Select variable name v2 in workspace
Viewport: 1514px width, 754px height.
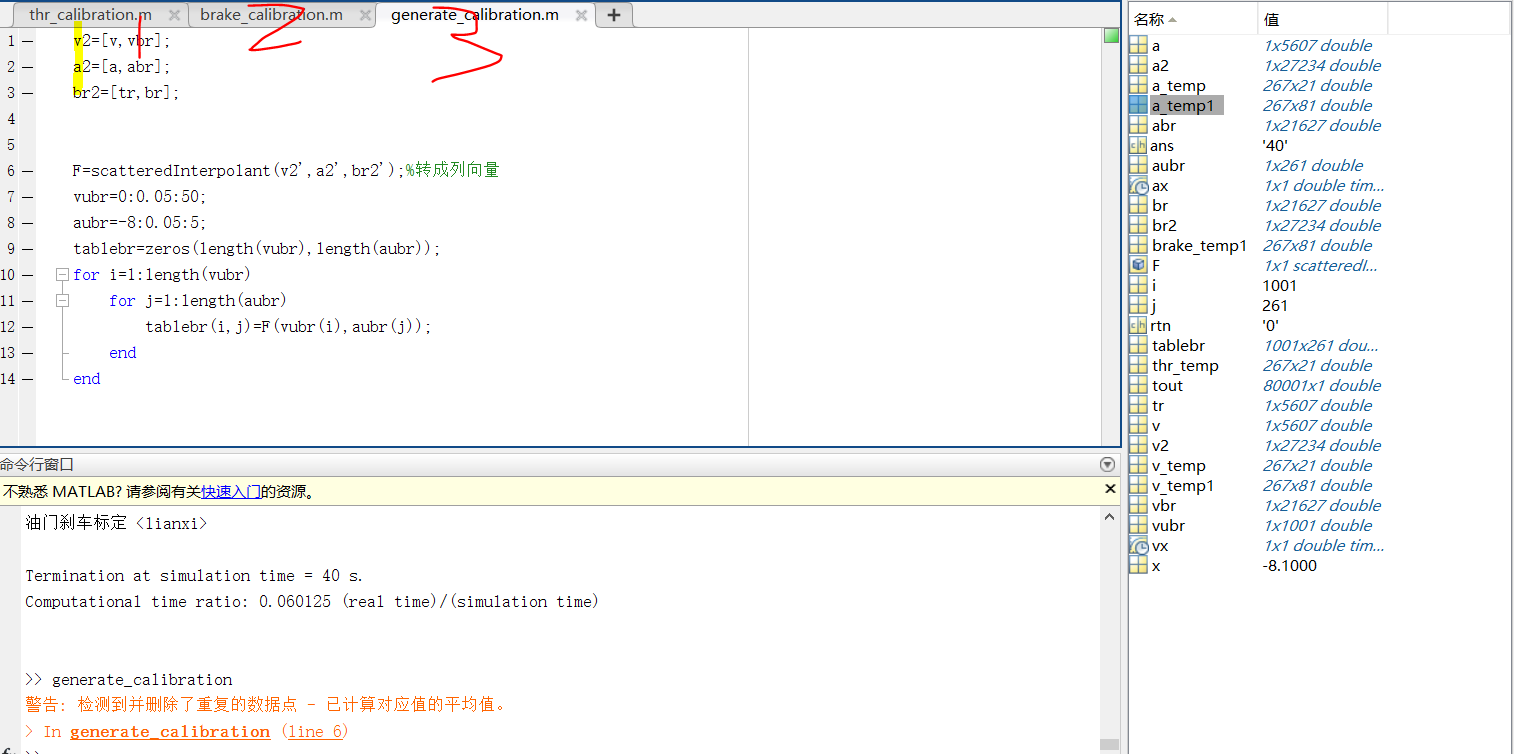tap(1160, 445)
